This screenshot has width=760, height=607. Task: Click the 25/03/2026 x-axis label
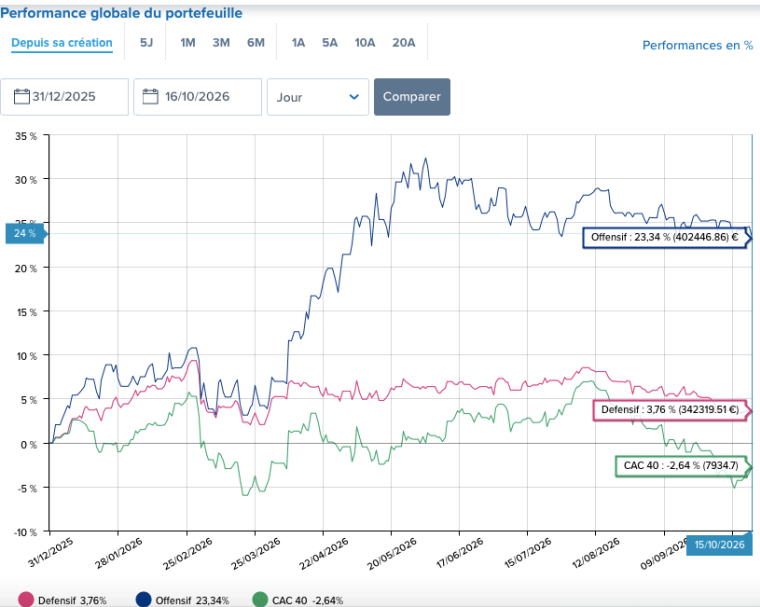tap(255, 554)
